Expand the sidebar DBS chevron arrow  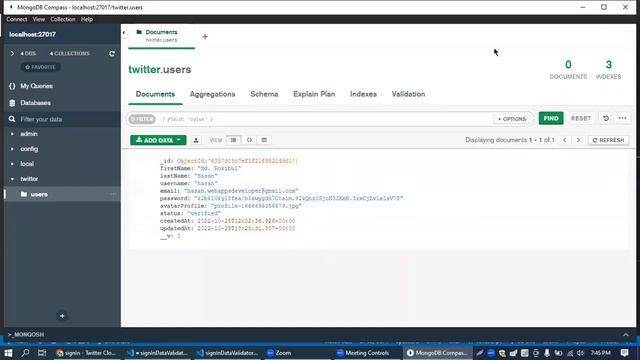pos(12,53)
